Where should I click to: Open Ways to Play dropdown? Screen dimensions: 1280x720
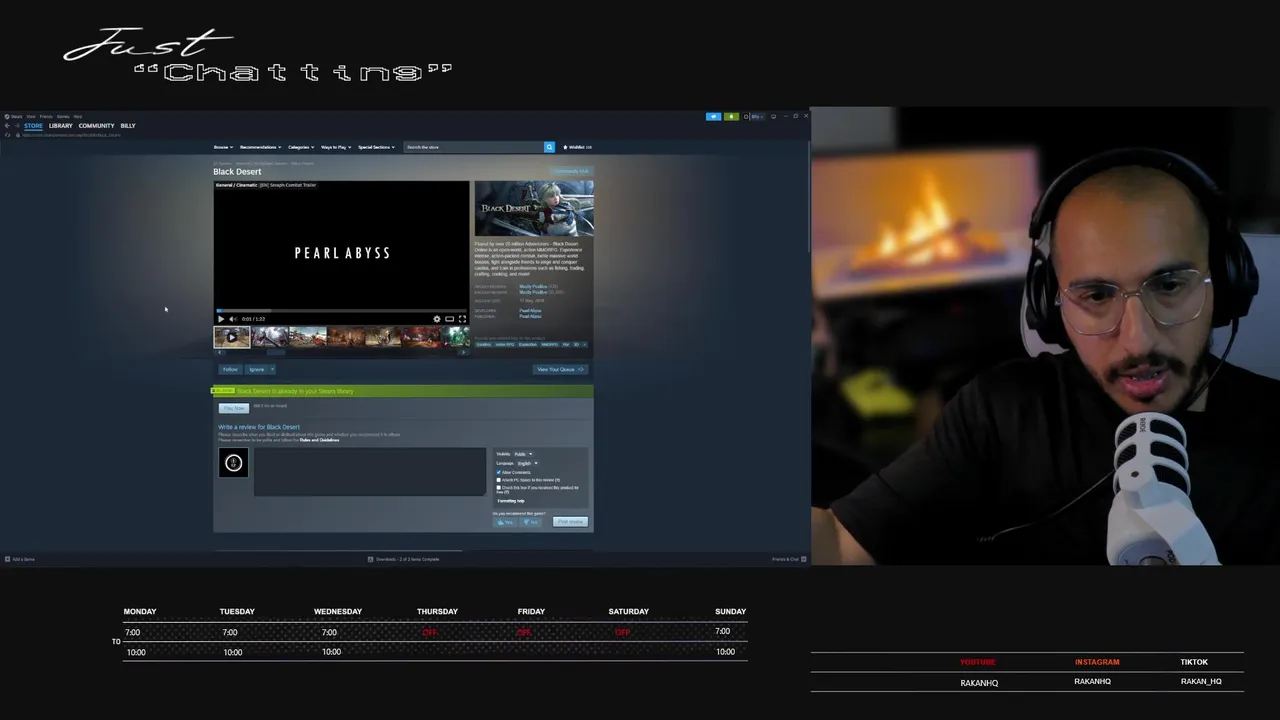tap(336, 147)
